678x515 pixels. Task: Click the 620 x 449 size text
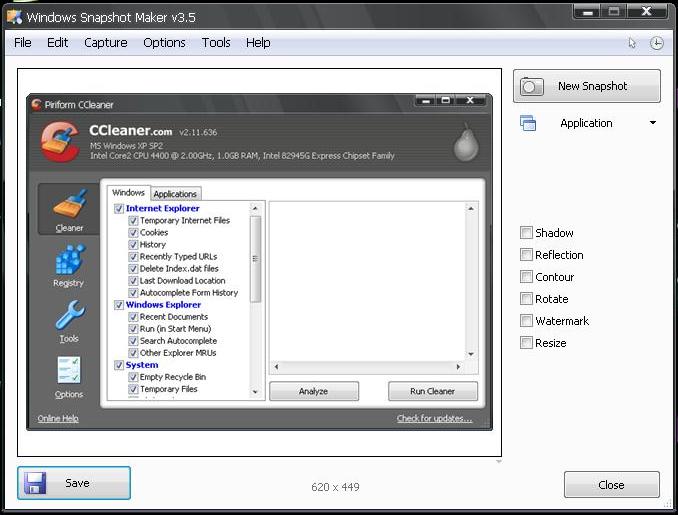point(335,487)
